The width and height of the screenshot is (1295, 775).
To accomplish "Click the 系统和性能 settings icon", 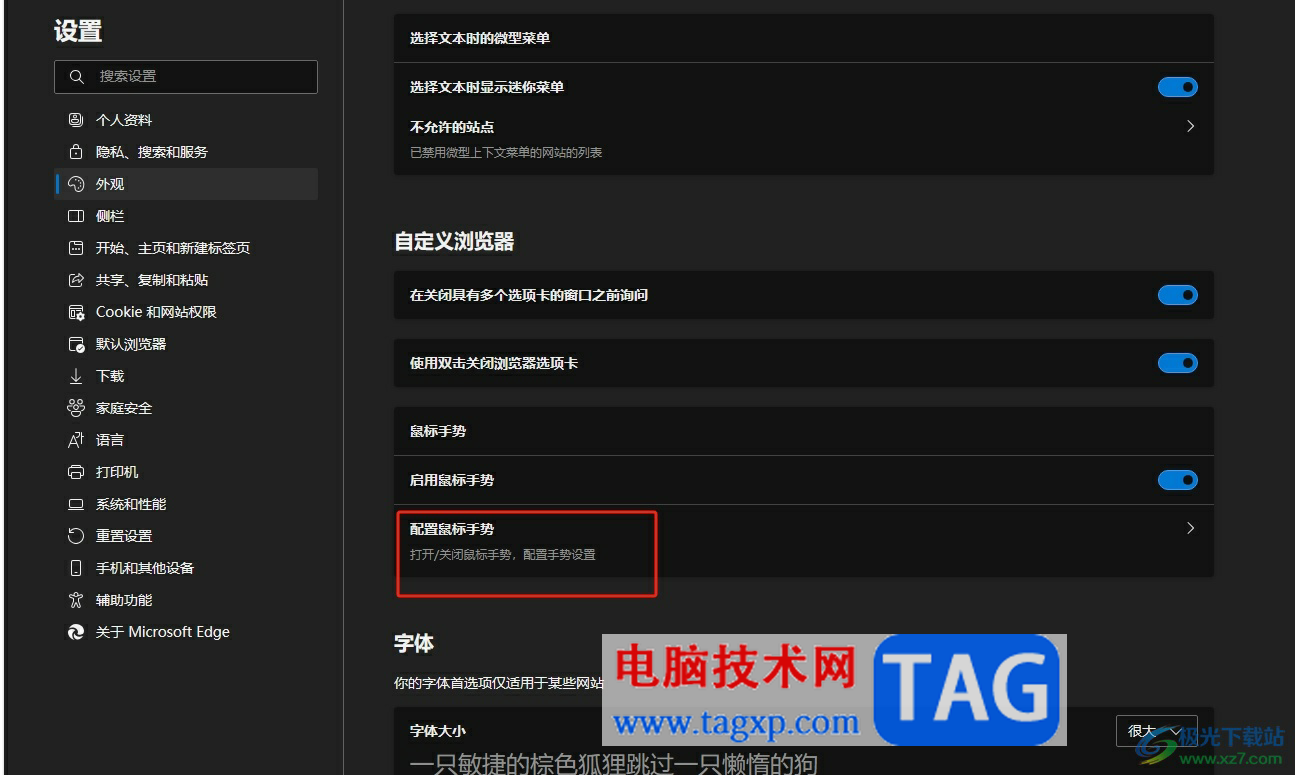I will pyautogui.click(x=77, y=503).
